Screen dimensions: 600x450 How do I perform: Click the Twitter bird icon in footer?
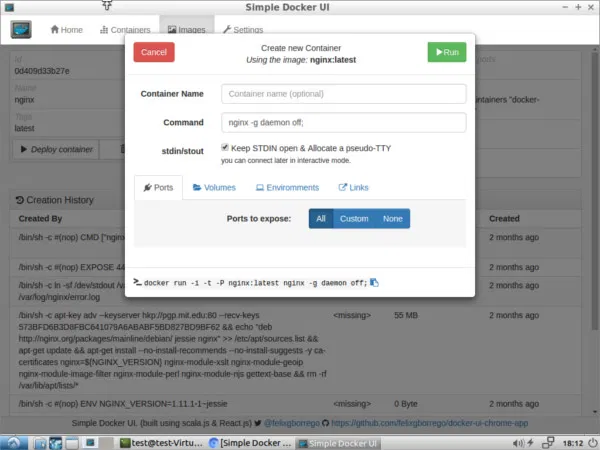point(258,423)
